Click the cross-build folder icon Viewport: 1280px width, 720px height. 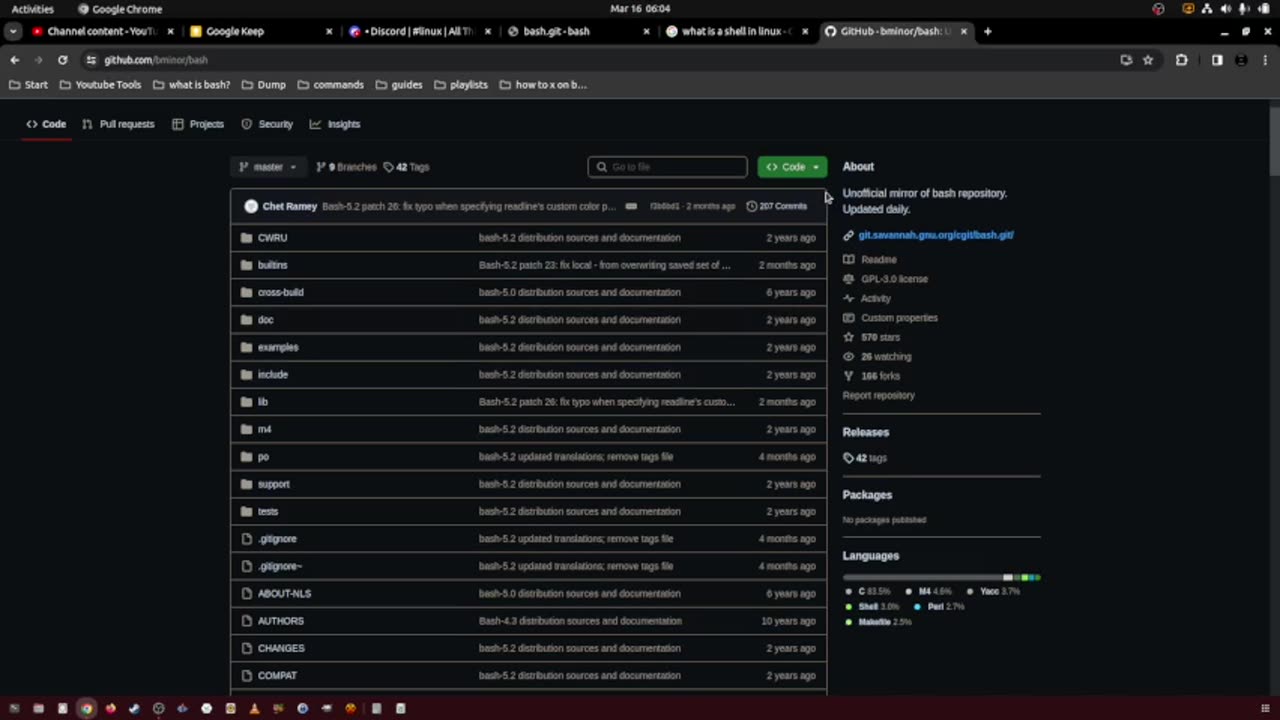point(247,292)
